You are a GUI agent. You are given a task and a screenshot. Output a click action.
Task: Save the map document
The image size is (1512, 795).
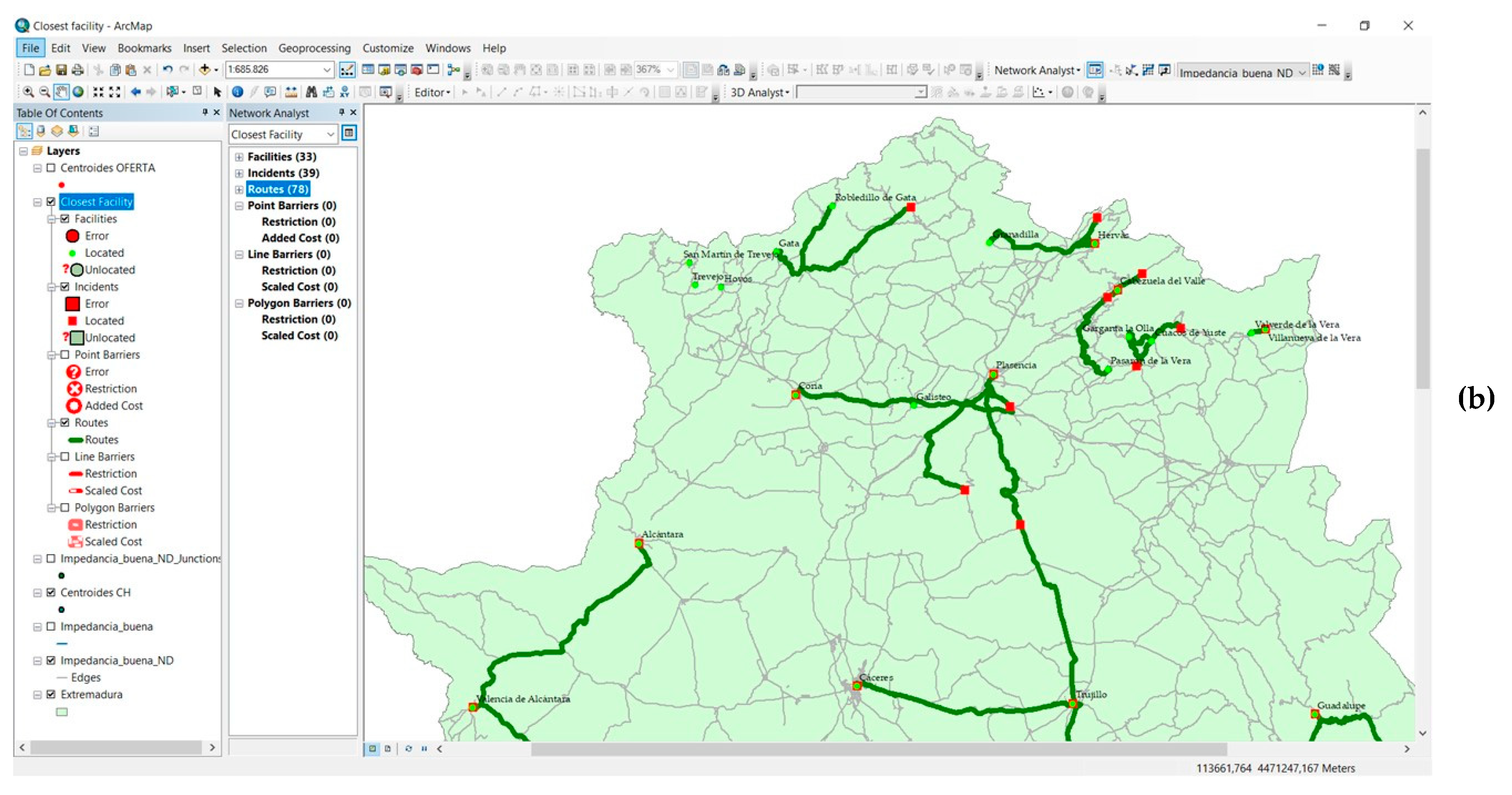pos(61,70)
